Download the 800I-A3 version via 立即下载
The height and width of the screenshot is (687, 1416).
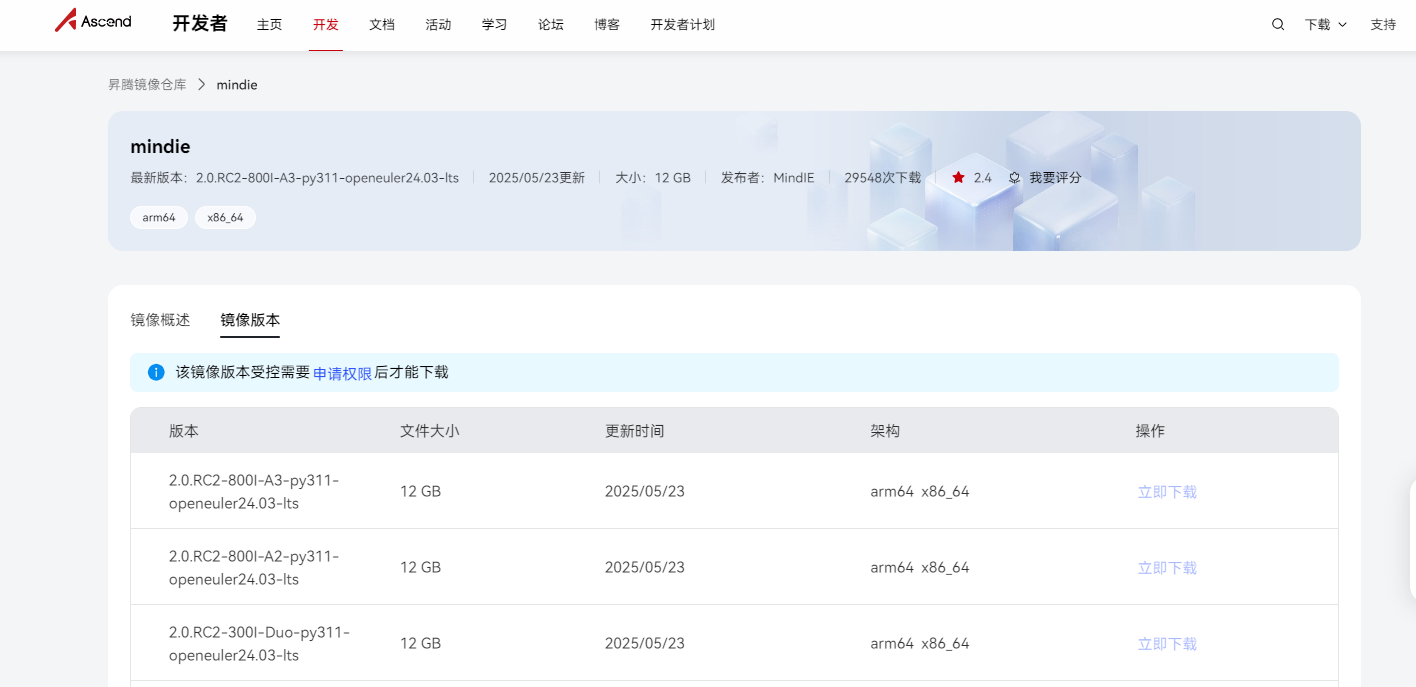1167,492
